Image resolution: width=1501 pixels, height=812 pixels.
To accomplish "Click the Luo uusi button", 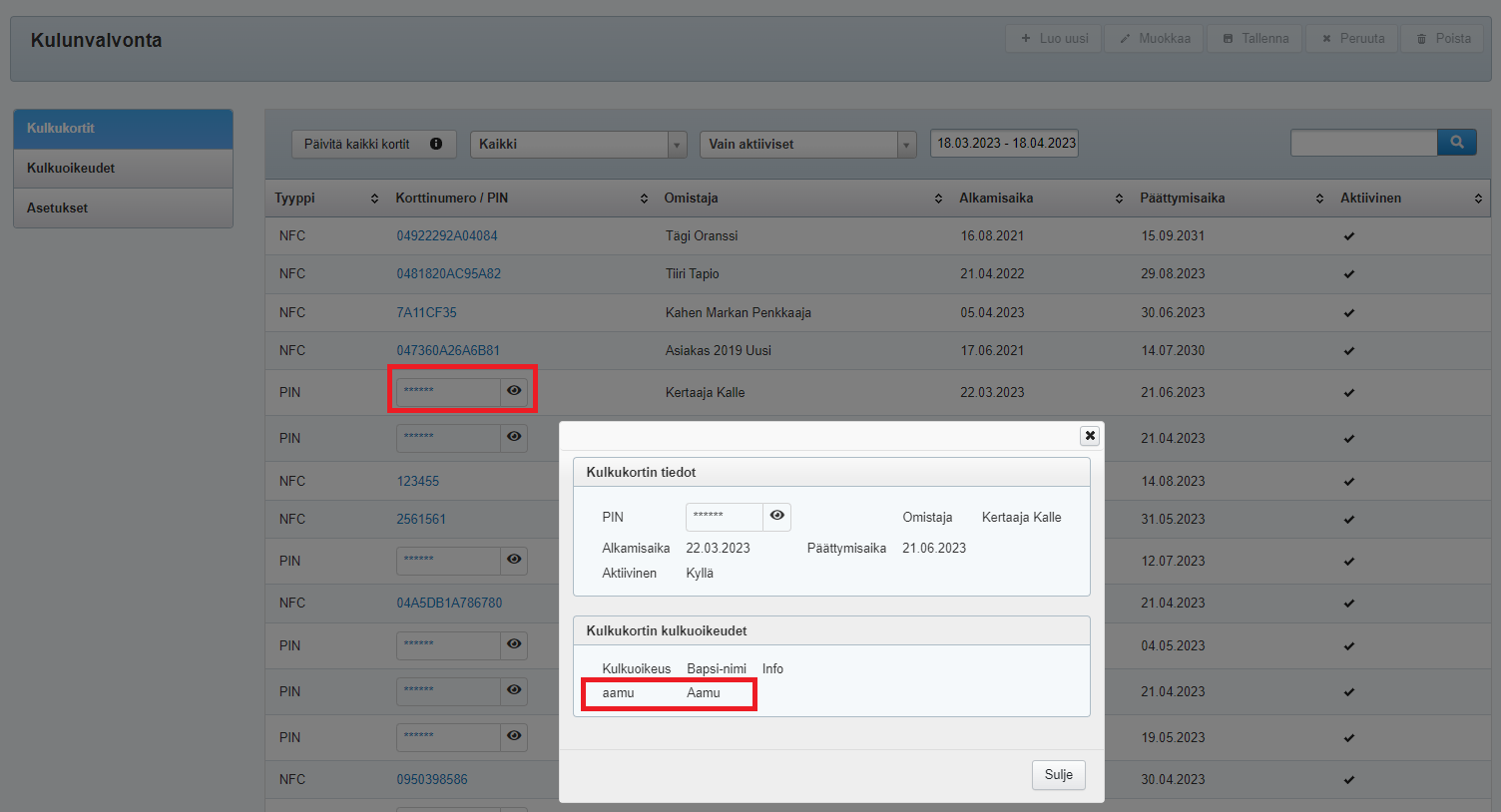I will pos(1054,39).
